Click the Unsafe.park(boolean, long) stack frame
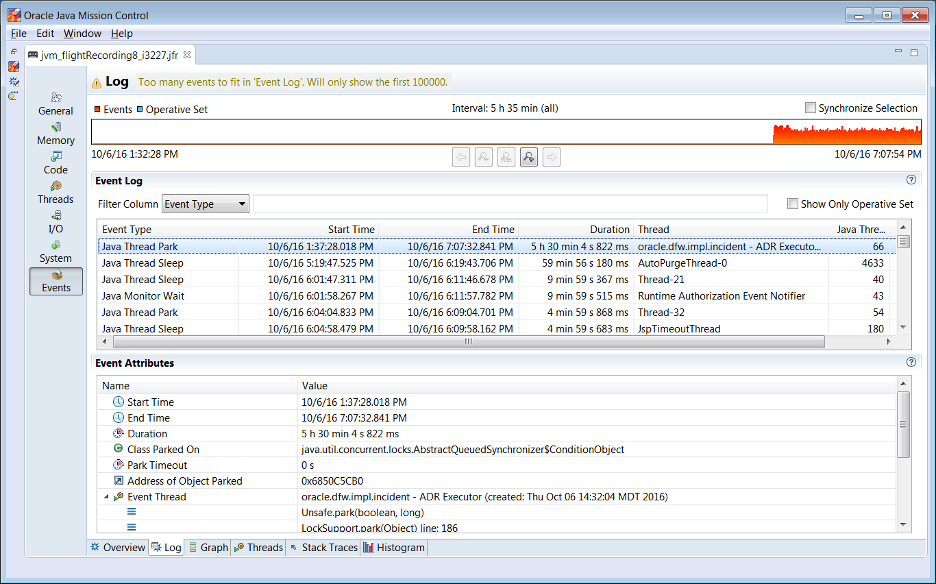Viewport: 936px width, 584px height. click(x=362, y=512)
